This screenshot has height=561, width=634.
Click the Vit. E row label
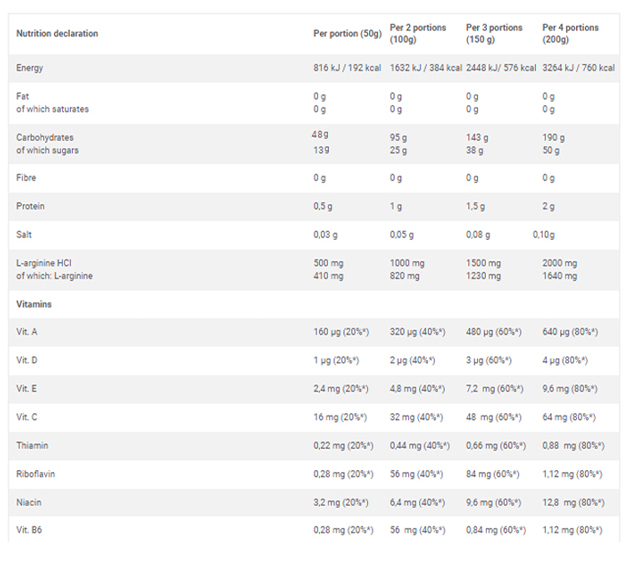pyautogui.click(x=26, y=389)
